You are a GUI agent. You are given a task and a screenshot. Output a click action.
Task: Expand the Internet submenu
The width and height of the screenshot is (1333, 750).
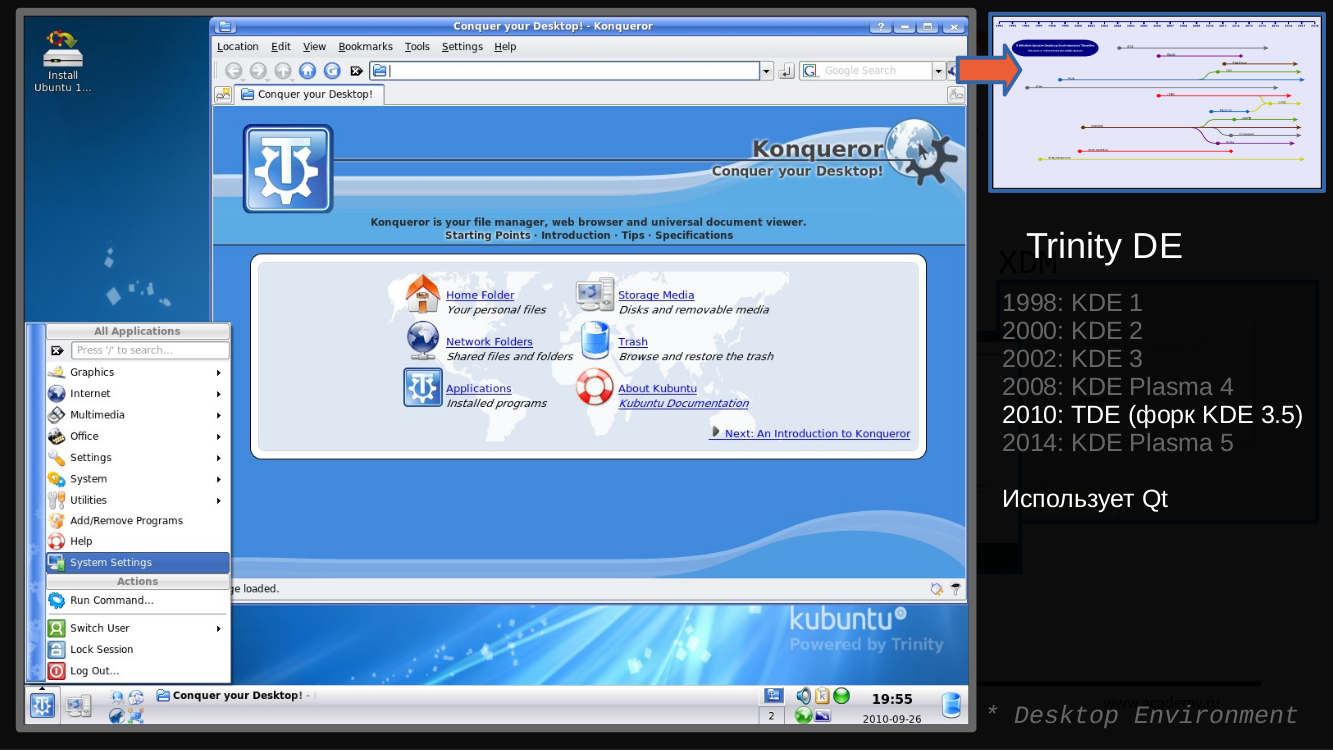pyautogui.click(x=138, y=393)
